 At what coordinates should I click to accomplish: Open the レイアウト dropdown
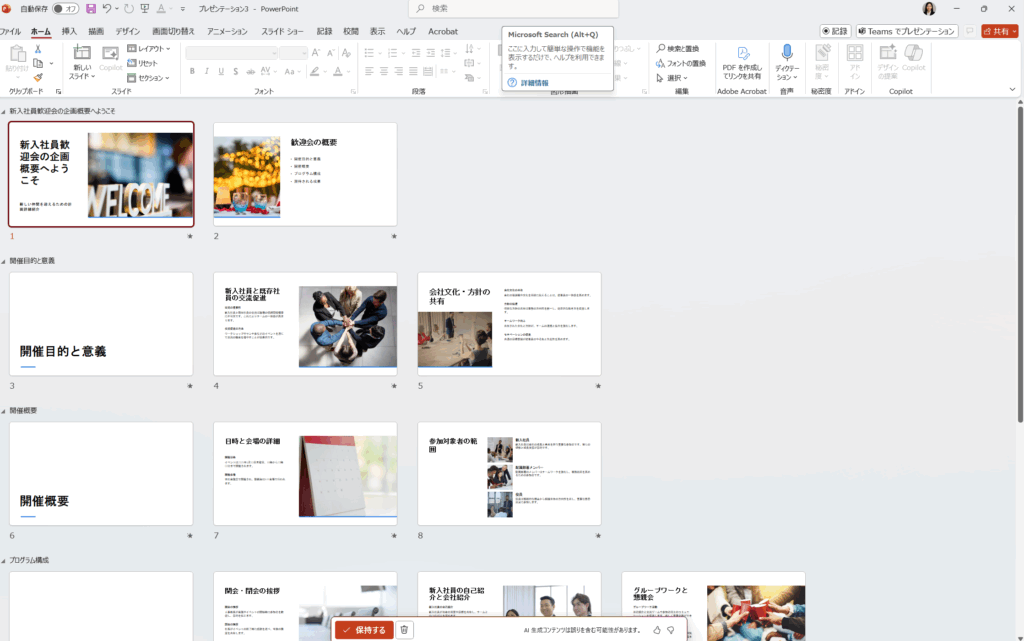(149, 48)
